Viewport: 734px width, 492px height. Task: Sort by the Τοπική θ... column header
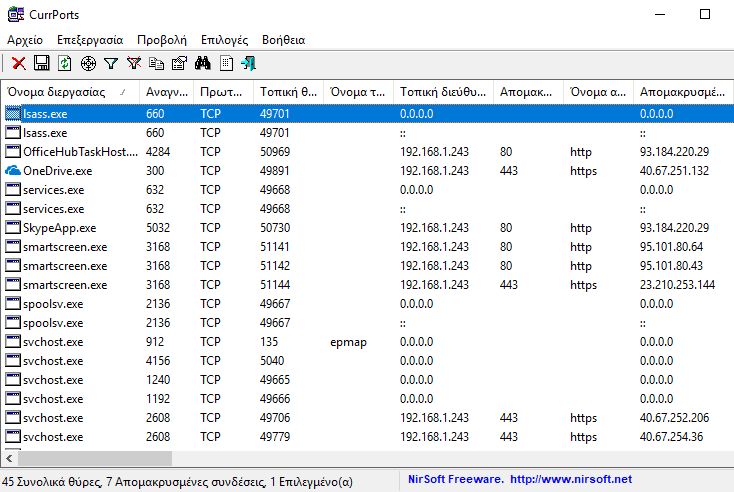click(288, 92)
